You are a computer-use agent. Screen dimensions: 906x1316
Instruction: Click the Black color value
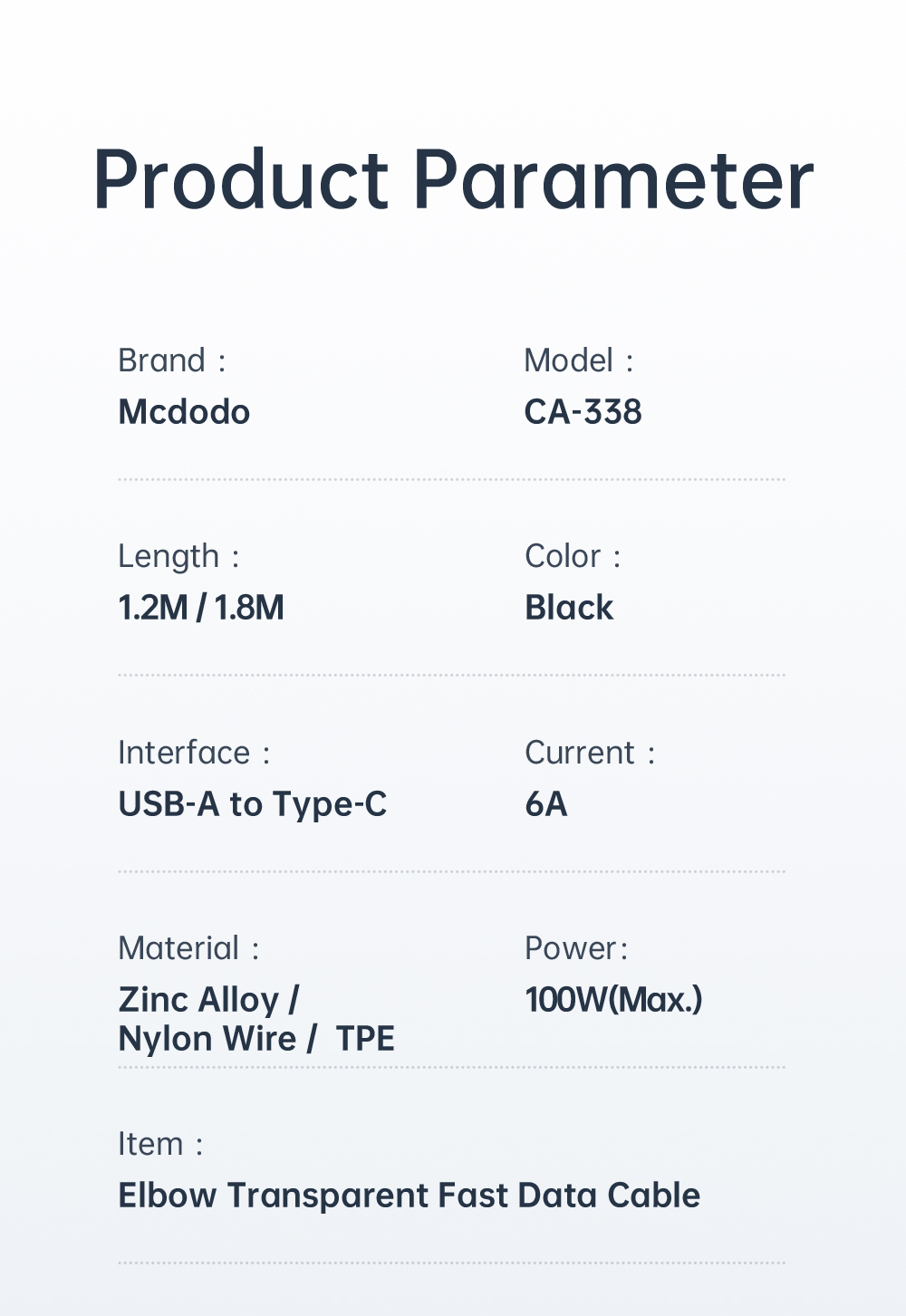569,608
